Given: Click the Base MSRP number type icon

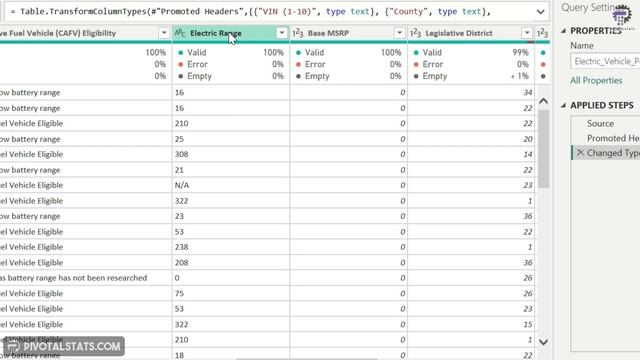Looking at the screenshot, I should 298,33.
